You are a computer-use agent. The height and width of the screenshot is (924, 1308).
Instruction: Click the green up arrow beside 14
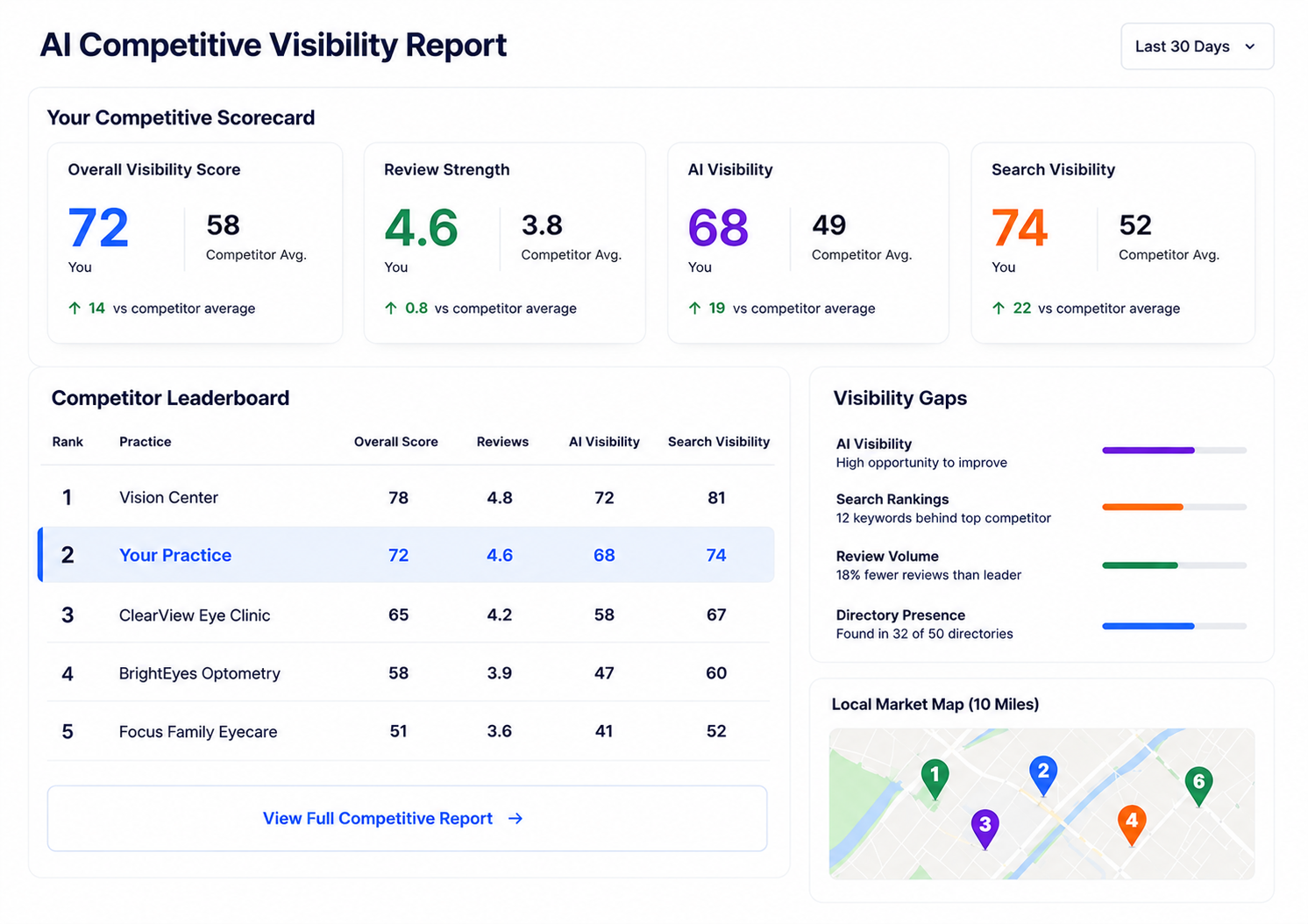(x=75, y=309)
